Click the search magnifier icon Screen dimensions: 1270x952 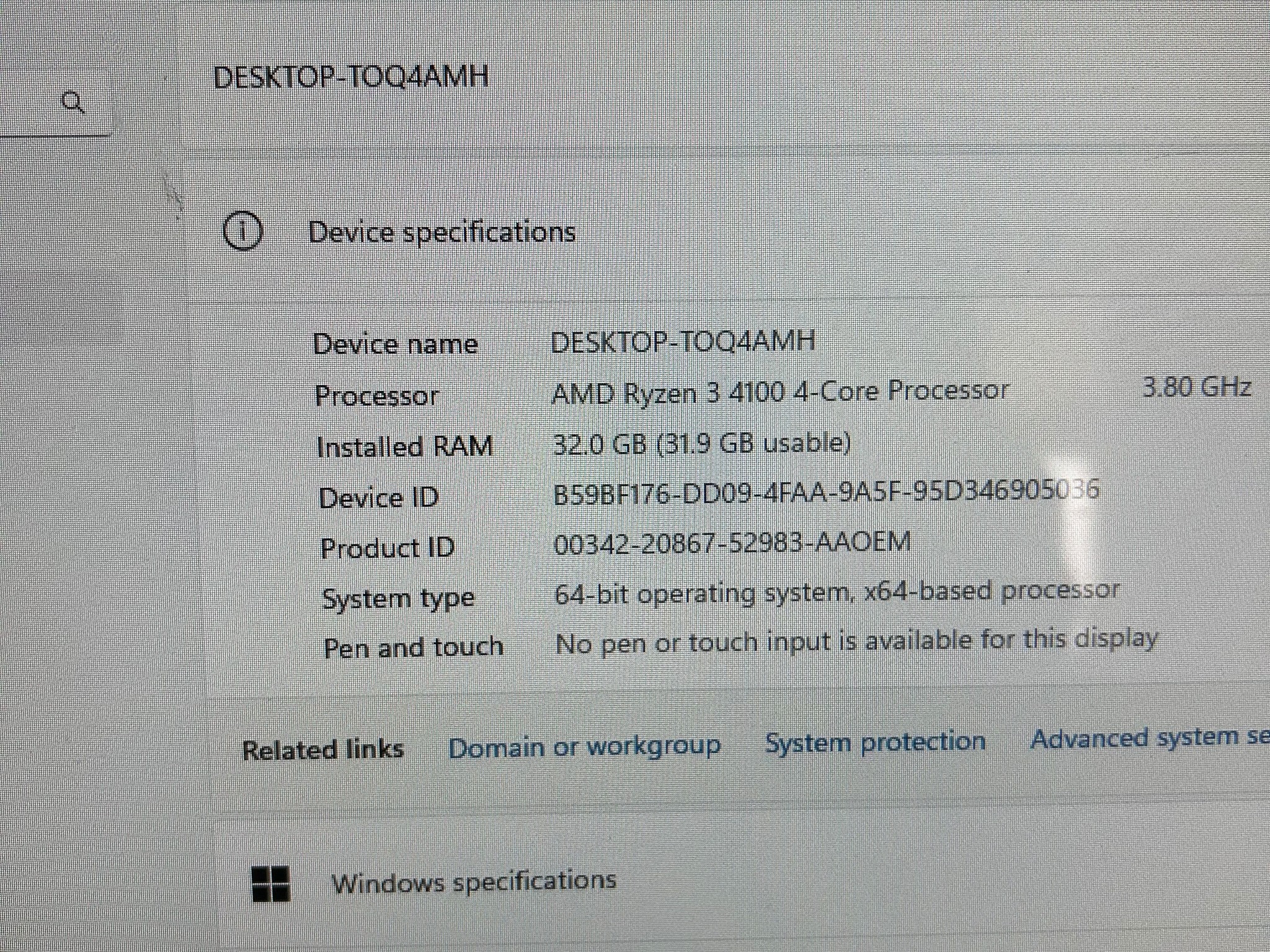point(74,102)
